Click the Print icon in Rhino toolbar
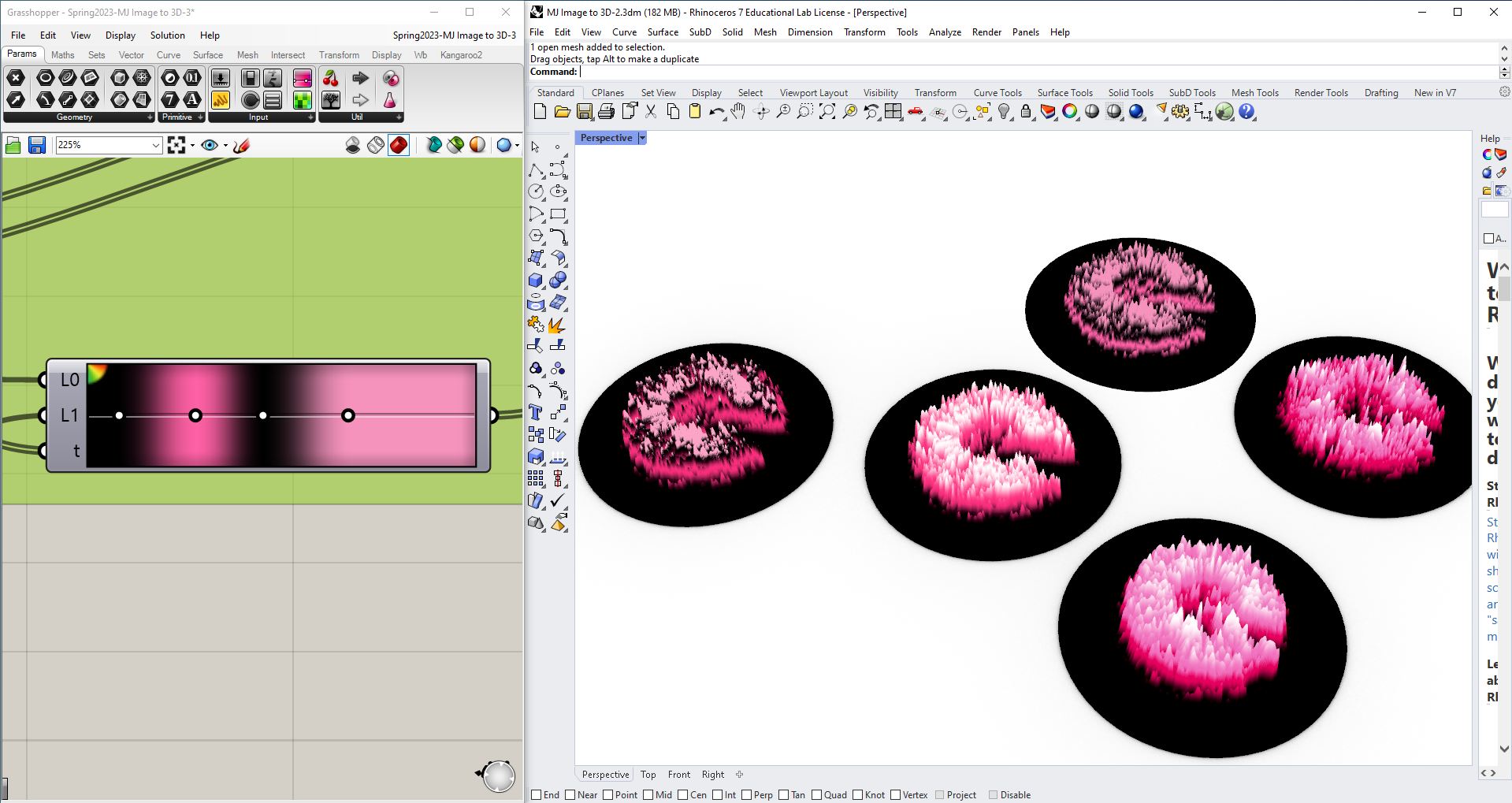The height and width of the screenshot is (803, 1512). pyautogui.click(x=606, y=112)
